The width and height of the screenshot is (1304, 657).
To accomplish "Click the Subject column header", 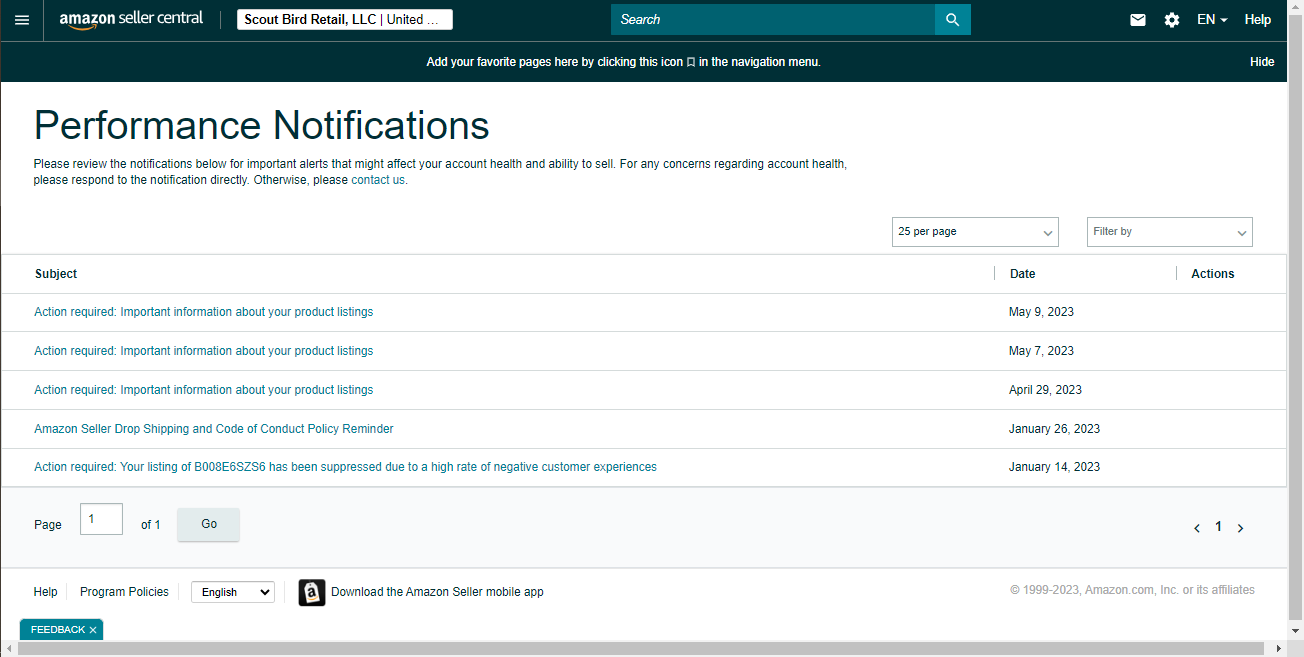I will (x=56, y=274).
